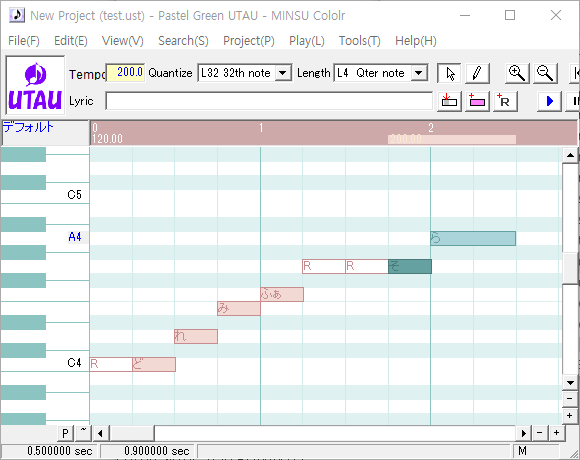Open the Length dropdown arrow
This screenshot has width=580, height=460.
click(419, 73)
